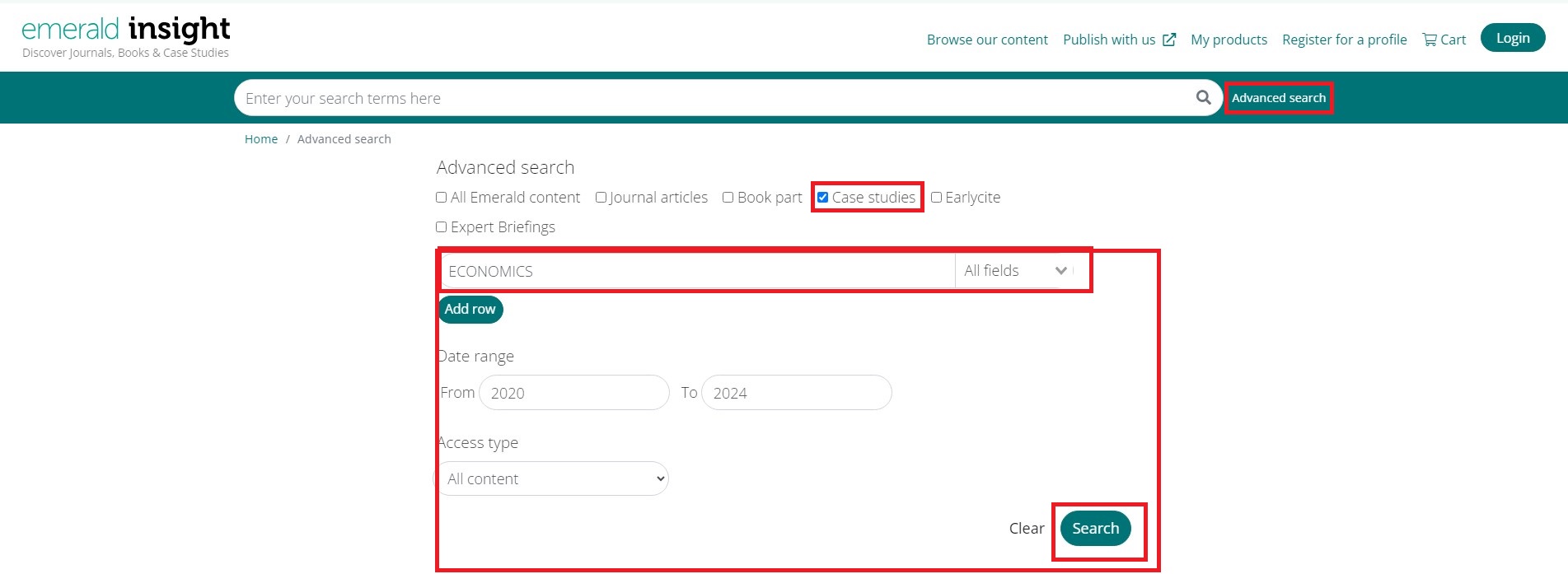Image resolution: width=1568 pixels, height=574 pixels.
Task: Enable the Journal articles checkbox
Action: coord(601,198)
